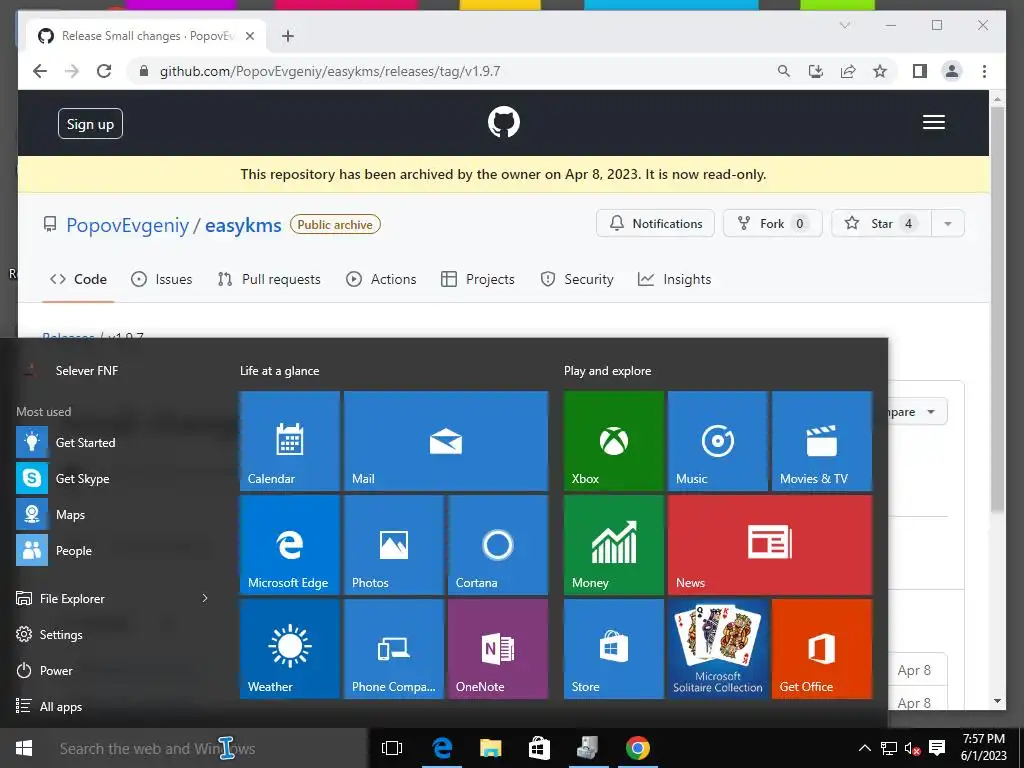The image size is (1024, 768).
Task: Open the Insights tab
Action: [x=674, y=279]
